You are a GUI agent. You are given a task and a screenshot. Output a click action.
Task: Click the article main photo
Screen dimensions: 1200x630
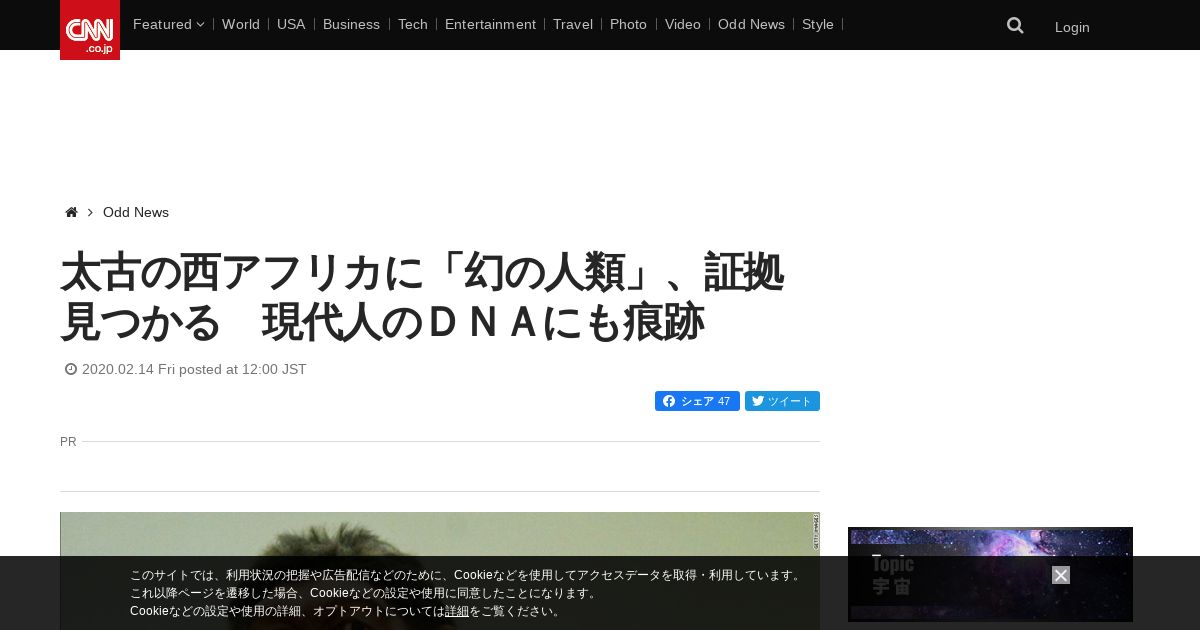coord(440,571)
